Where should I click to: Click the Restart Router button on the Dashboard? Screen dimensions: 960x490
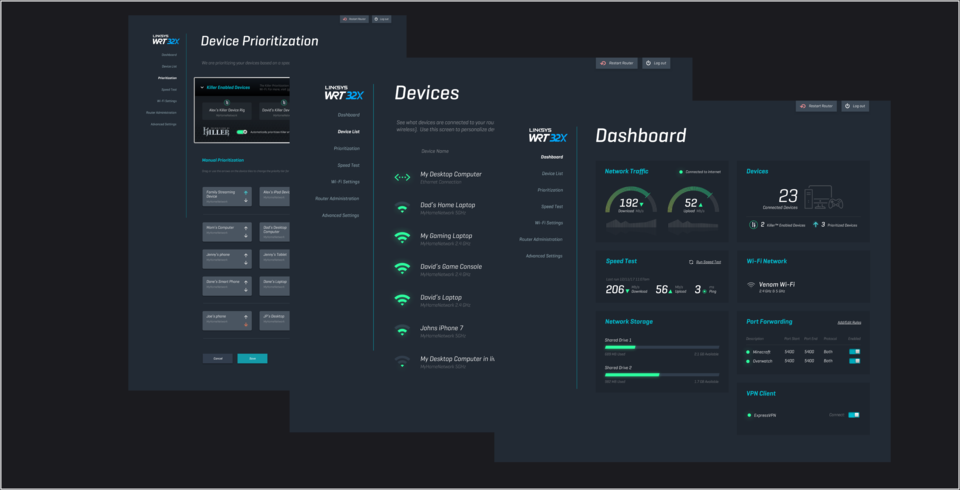[816, 106]
